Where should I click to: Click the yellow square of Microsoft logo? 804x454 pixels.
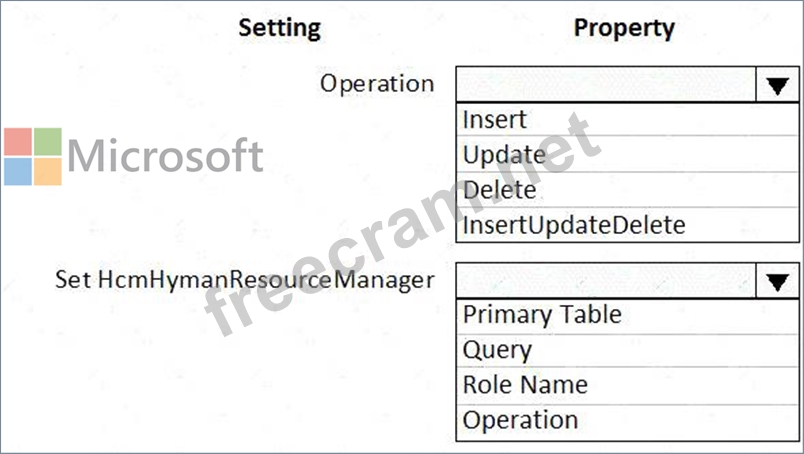[47, 171]
